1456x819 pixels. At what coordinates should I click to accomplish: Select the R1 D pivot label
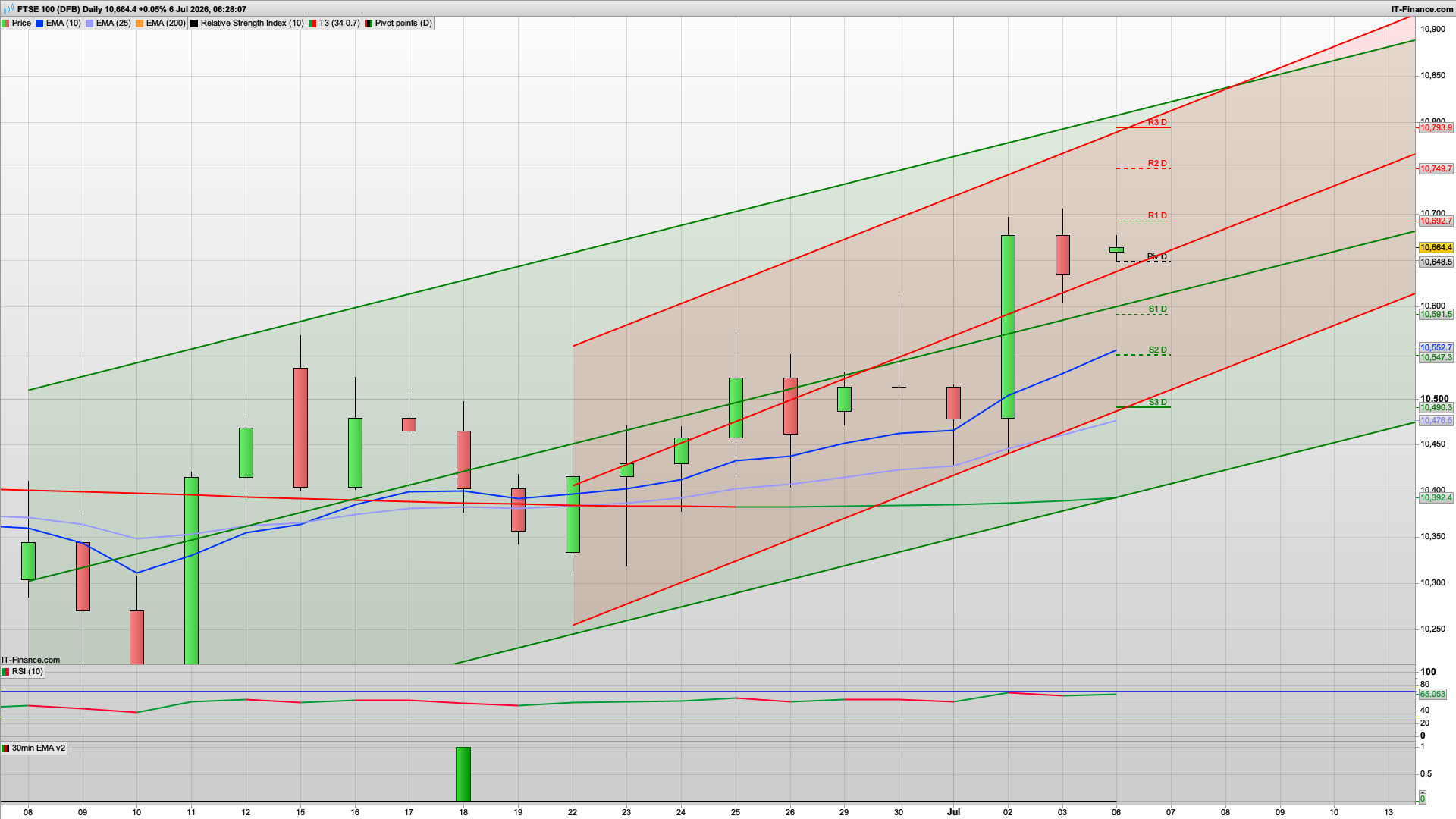(x=1157, y=215)
